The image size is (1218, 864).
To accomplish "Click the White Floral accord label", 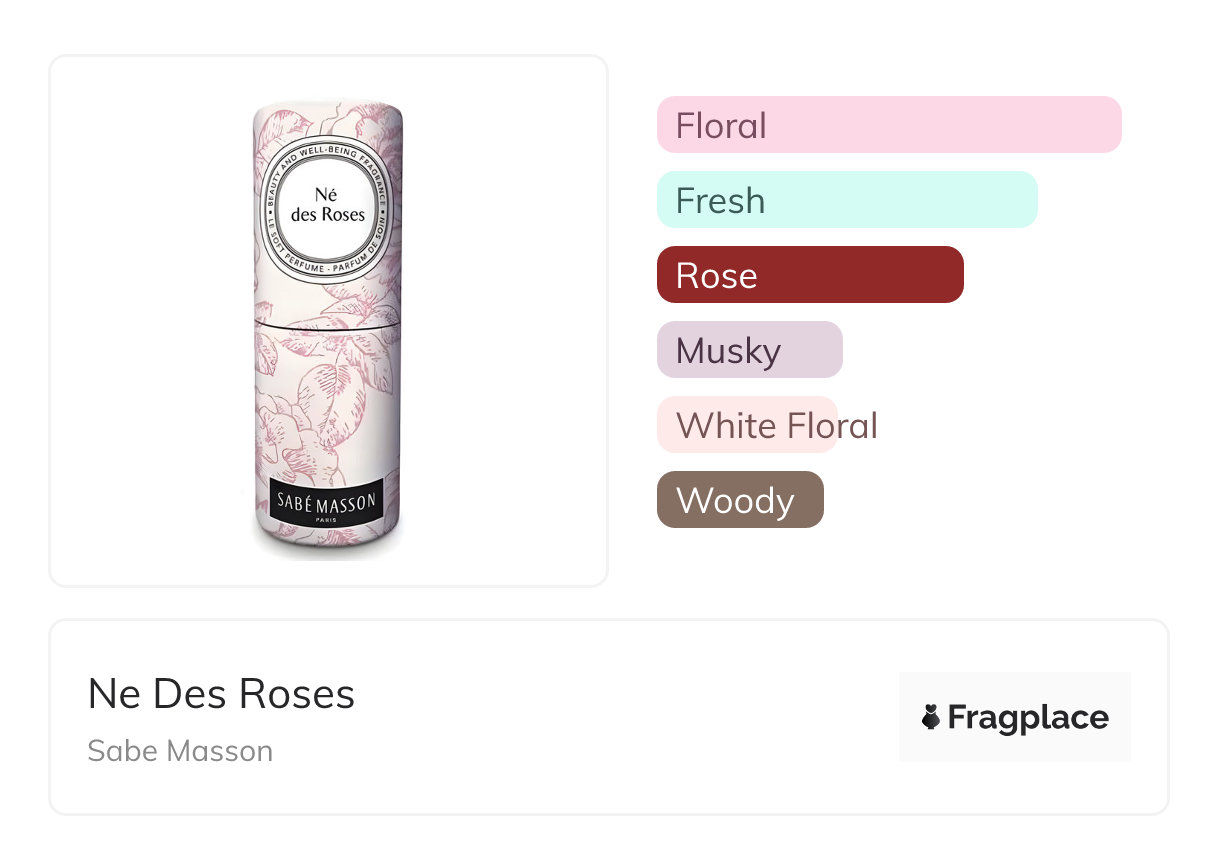I will pos(776,425).
